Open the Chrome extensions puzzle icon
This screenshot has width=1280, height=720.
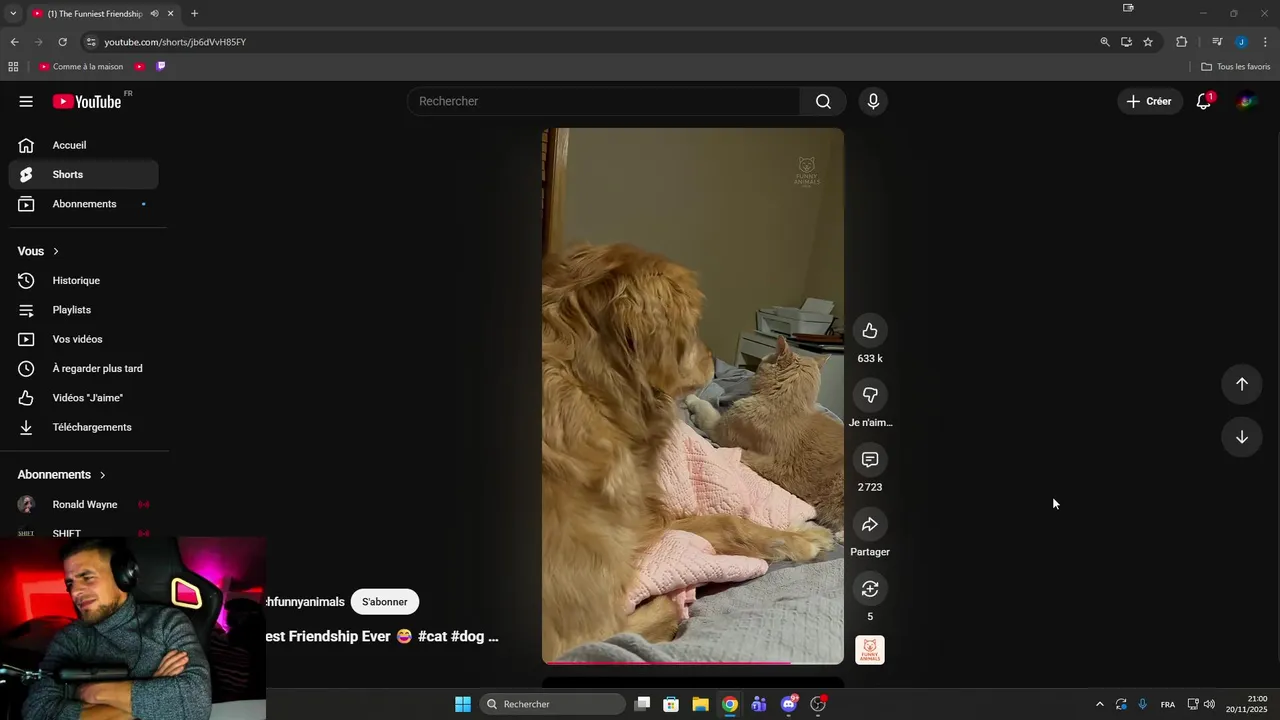[x=1182, y=42]
